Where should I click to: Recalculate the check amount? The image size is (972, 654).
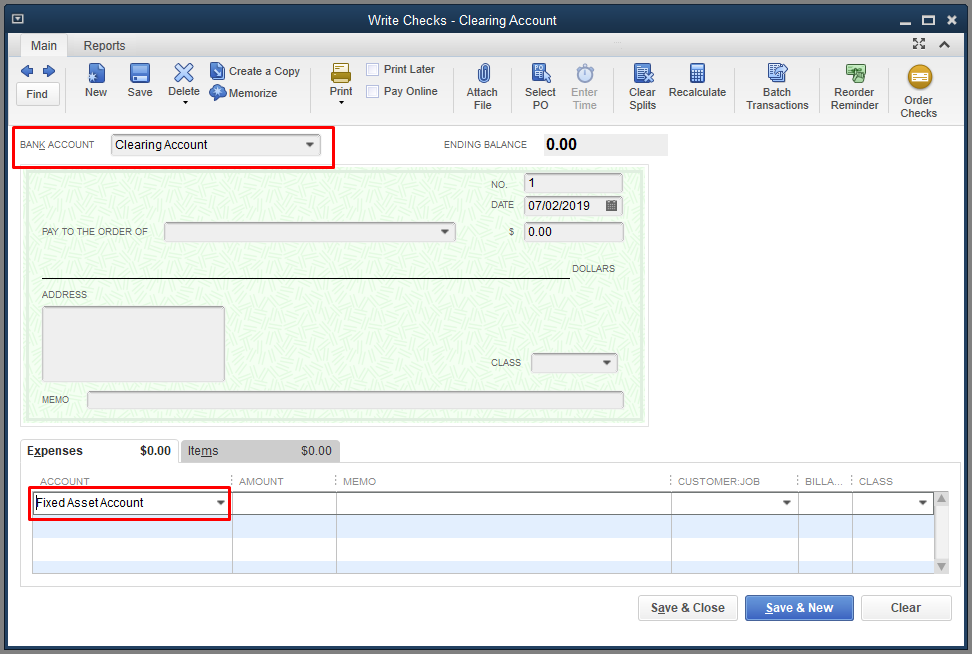tap(697, 81)
